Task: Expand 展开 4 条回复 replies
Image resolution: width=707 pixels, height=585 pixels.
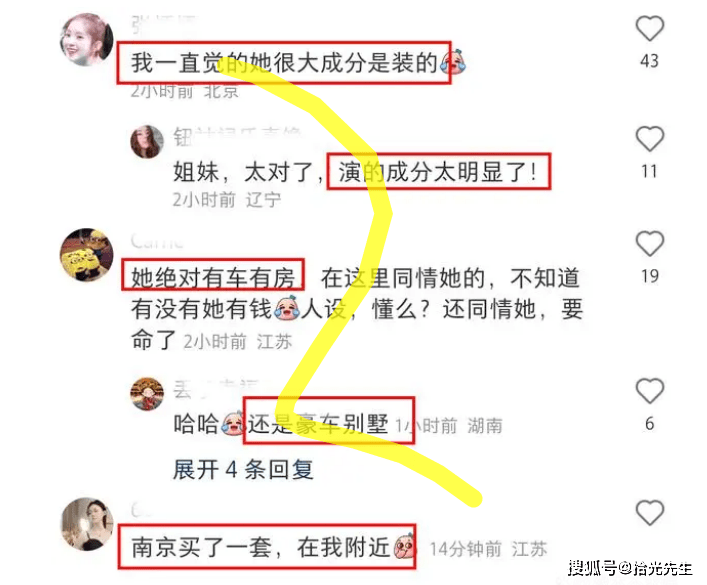Action: 243,470
